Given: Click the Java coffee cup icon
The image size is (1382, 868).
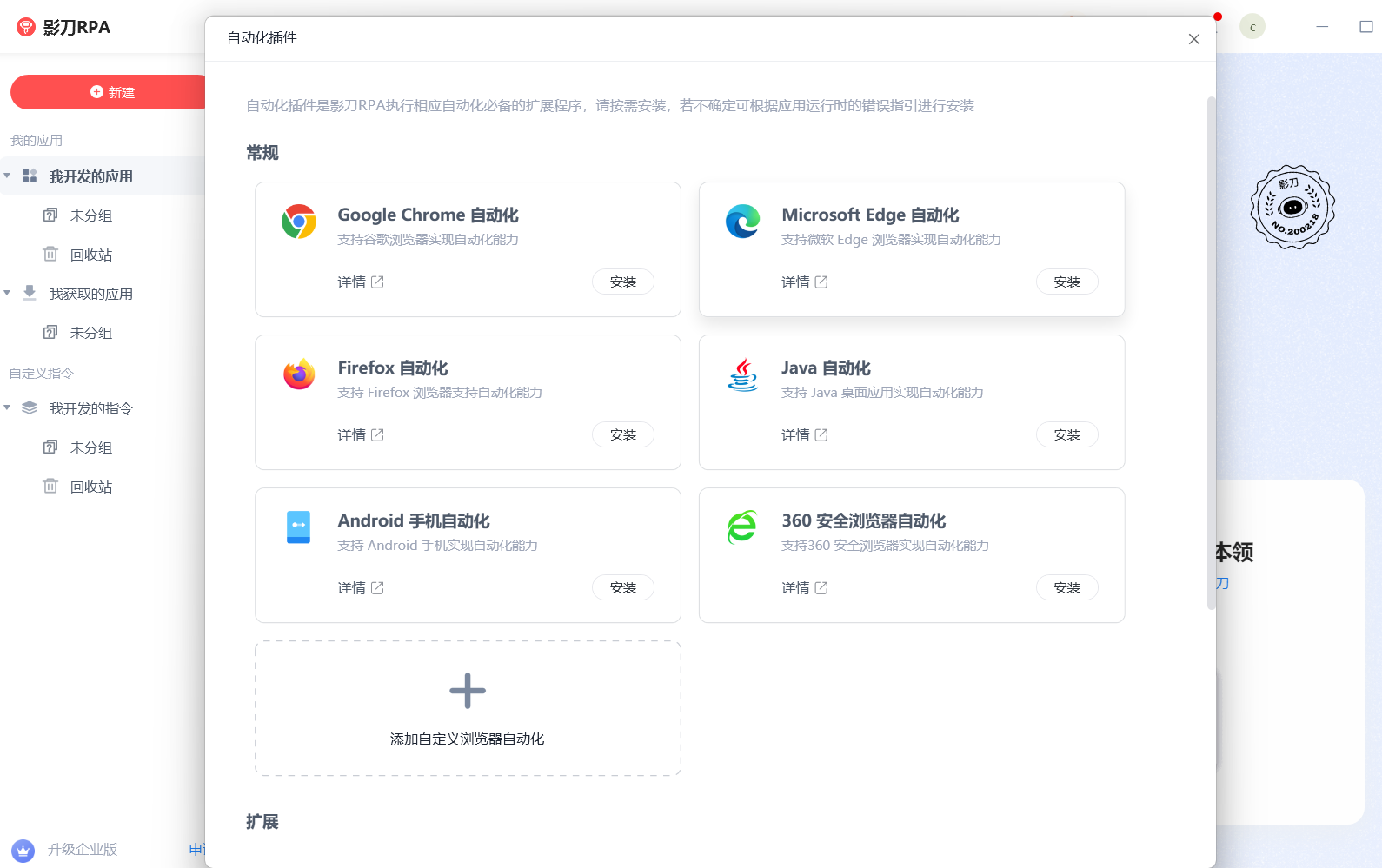Looking at the screenshot, I should (x=743, y=374).
